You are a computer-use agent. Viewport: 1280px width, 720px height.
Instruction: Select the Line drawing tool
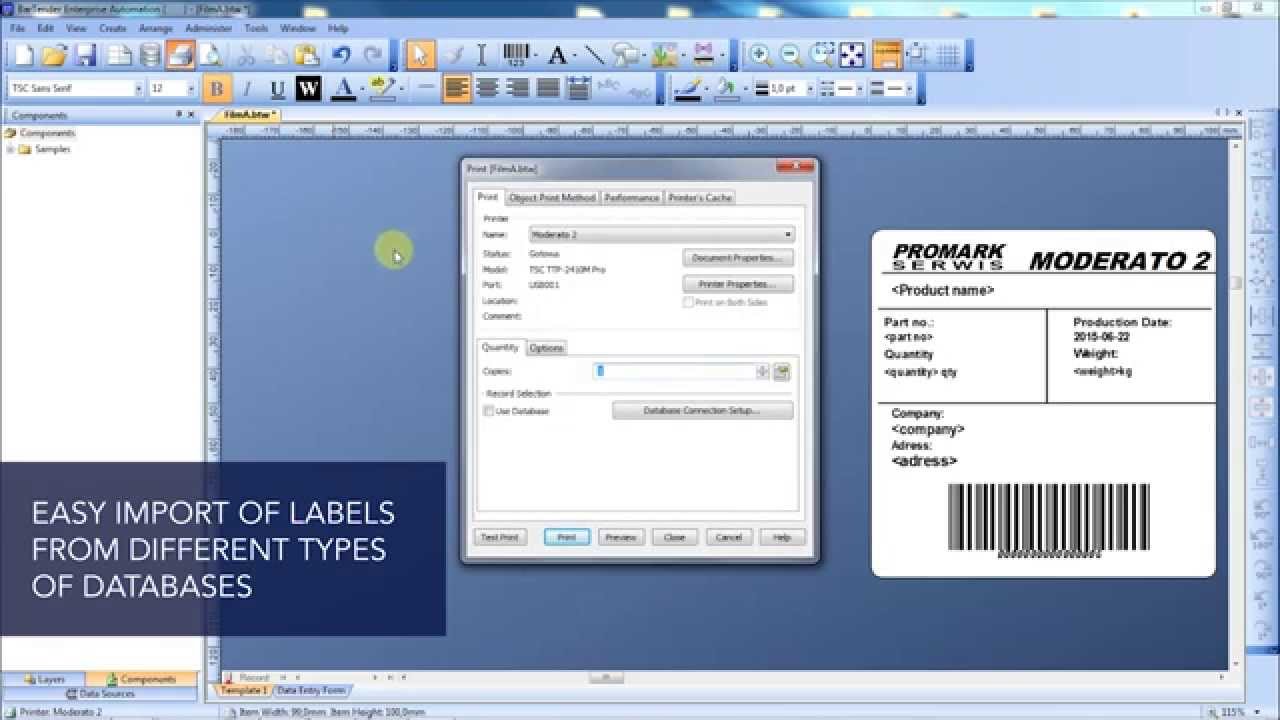coord(593,55)
